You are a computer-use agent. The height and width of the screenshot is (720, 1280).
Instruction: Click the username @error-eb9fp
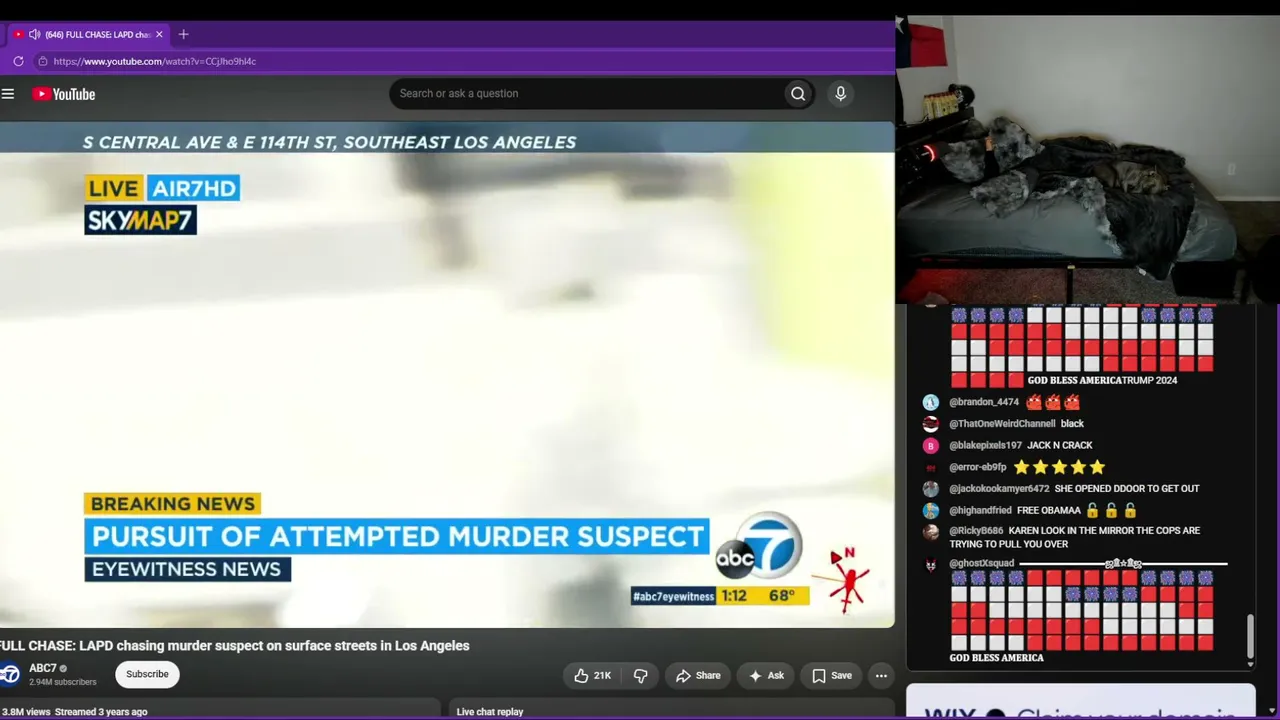978,467
